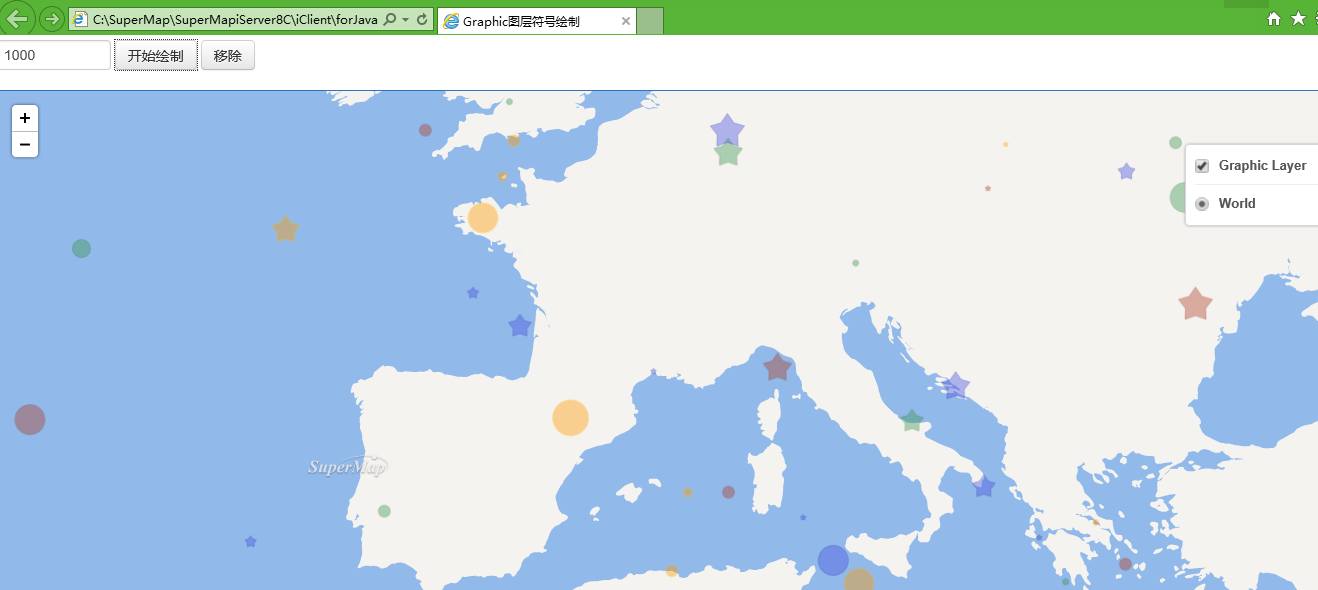The width and height of the screenshot is (1318, 590).
Task: Open the address bar dropdown arrow
Action: click(x=405, y=20)
